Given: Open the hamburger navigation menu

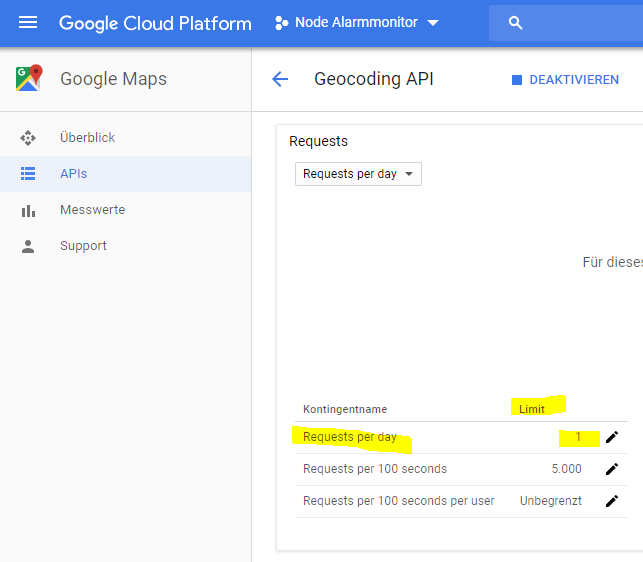Looking at the screenshot, I should [x=28, y=22].
